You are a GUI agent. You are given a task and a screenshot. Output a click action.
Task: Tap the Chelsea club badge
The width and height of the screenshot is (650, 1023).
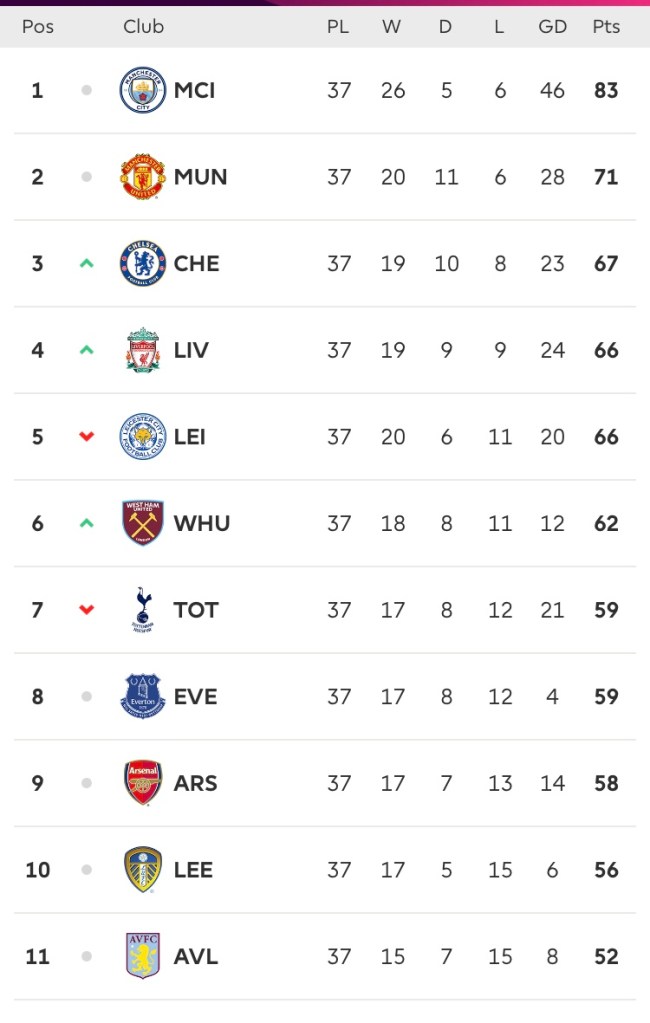point(142,264)
